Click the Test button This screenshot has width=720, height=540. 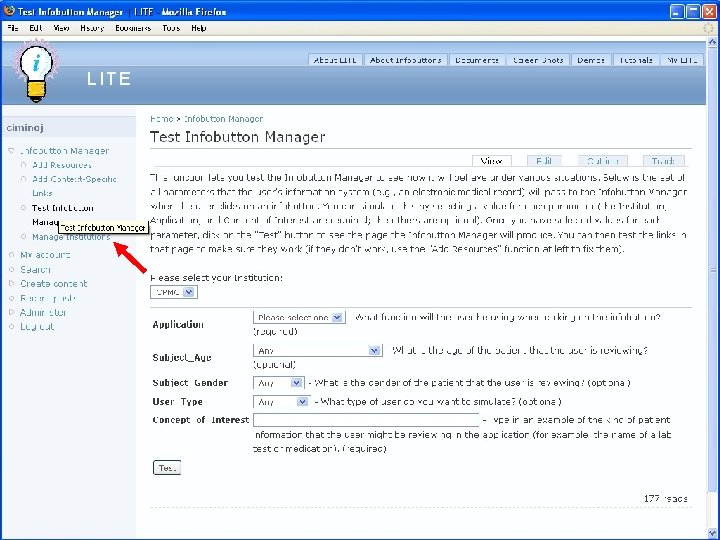pyautogui.click(x=167, y=467)
